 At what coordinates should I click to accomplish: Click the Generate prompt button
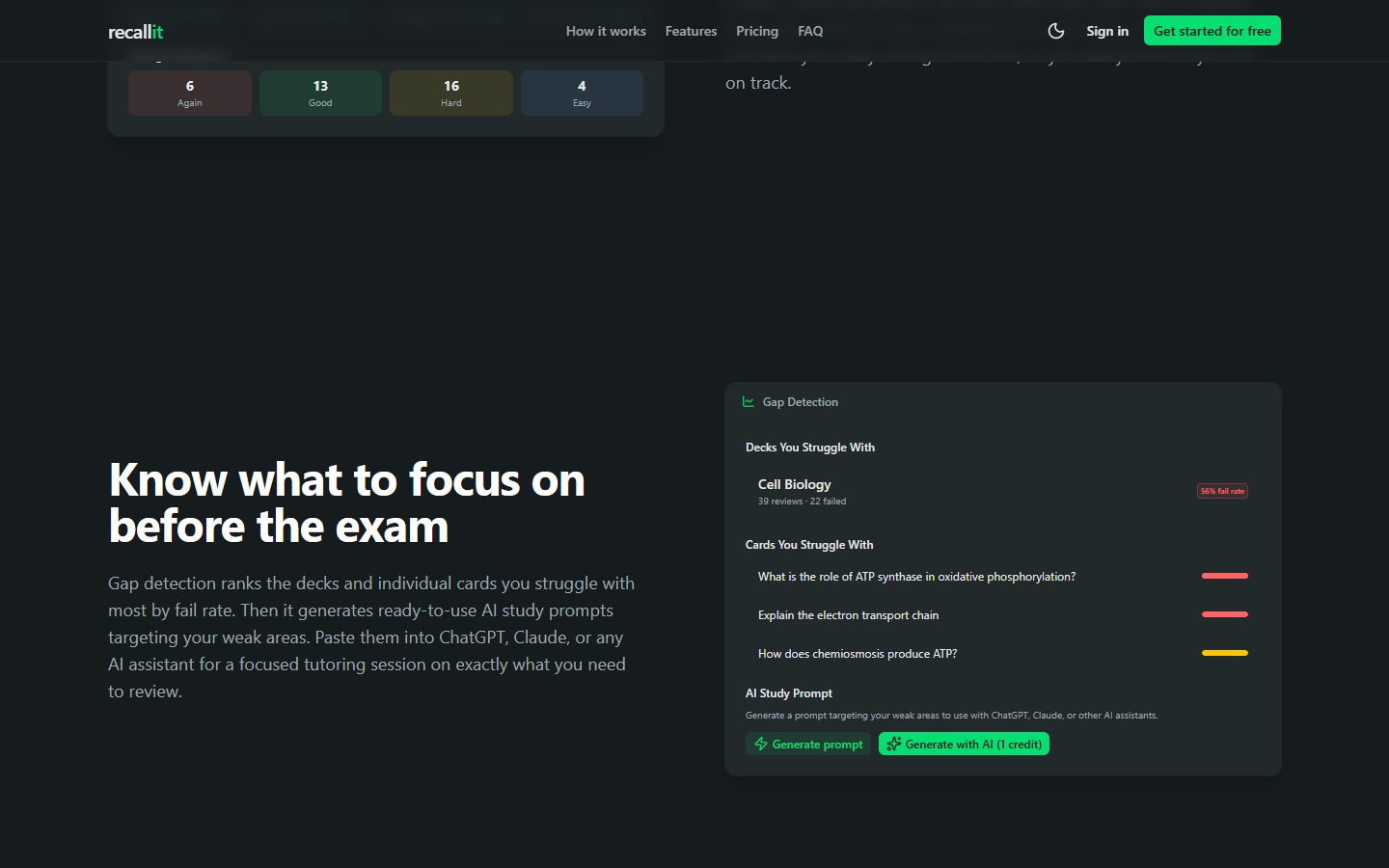point(808,744)
